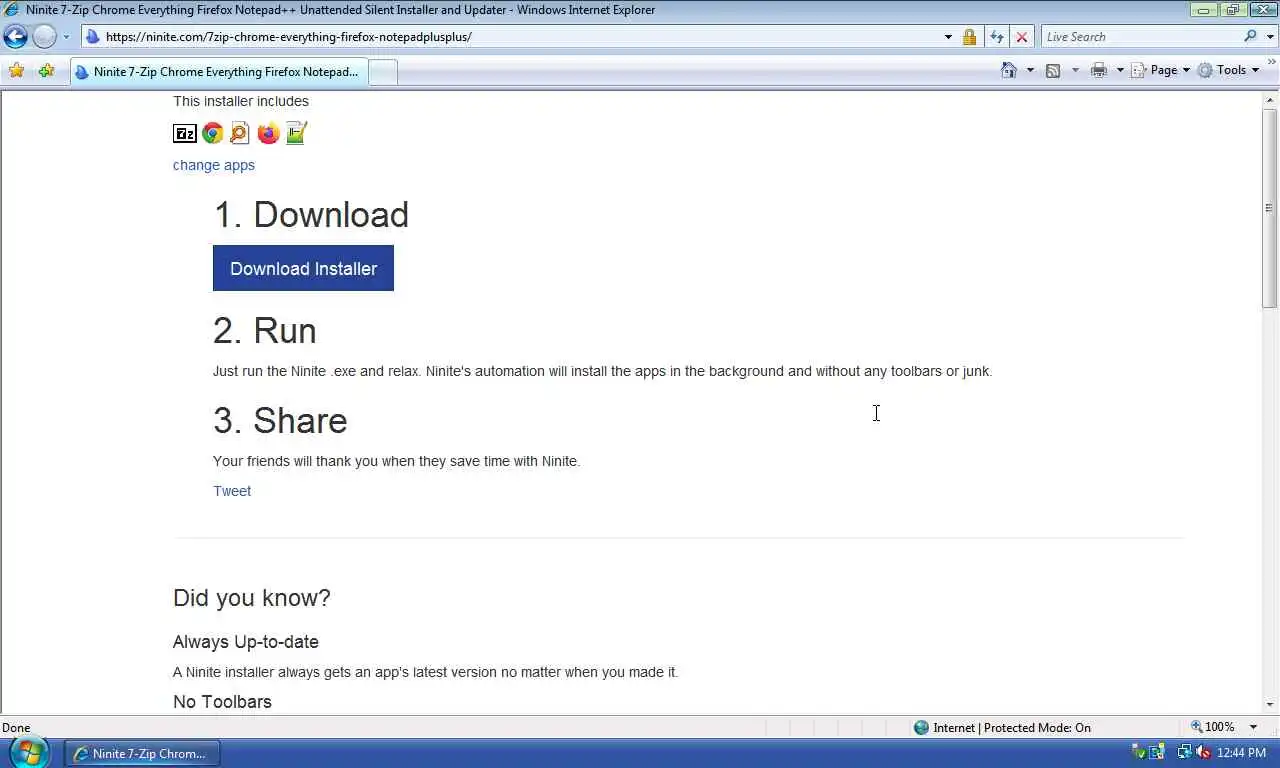The image size is (1280, 768).
Task: Click the Windows Start orb
Action: pyautogui.click(x=28, y=752)
